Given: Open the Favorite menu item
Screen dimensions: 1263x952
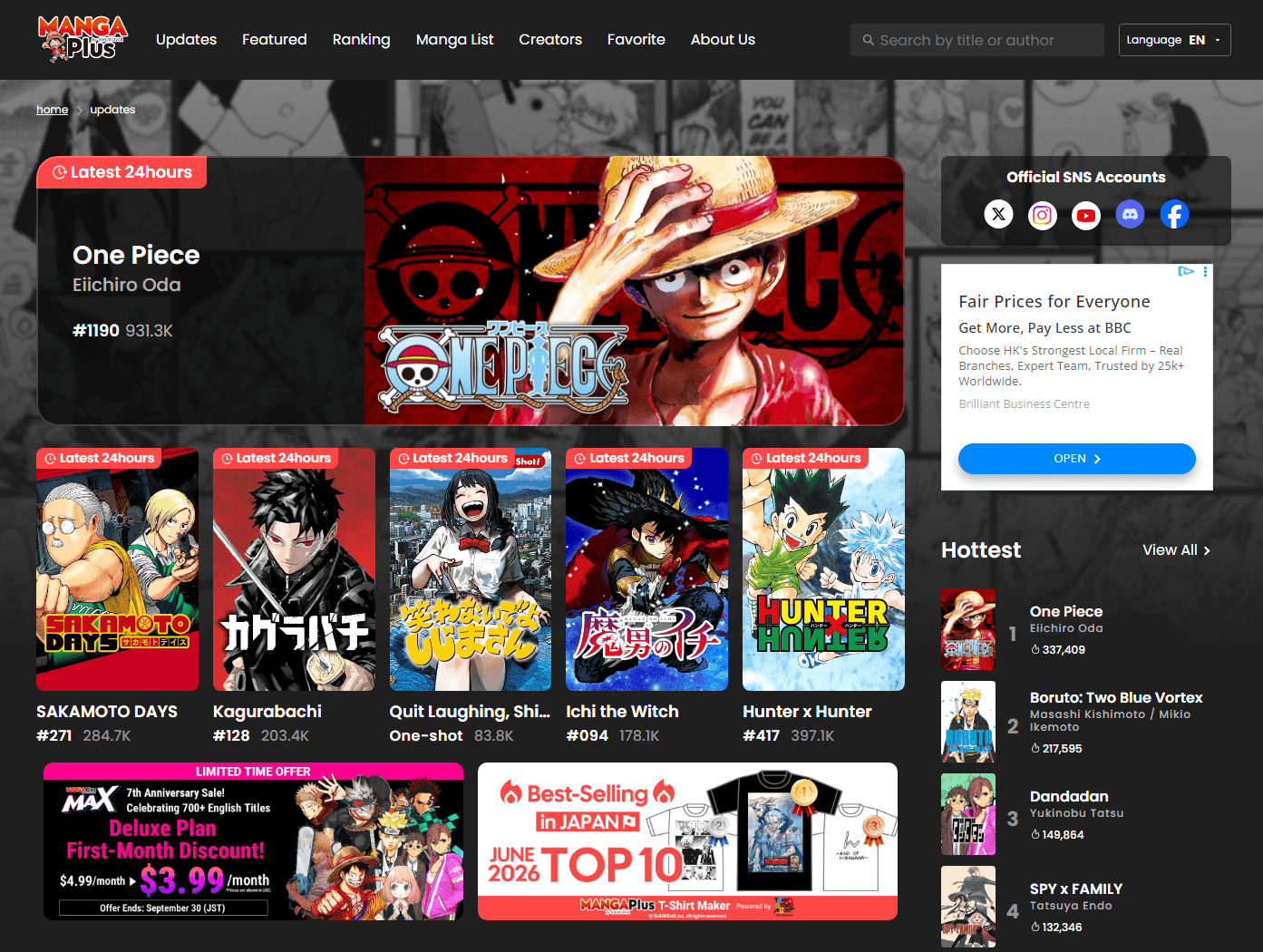Looking at the screenshot, I should coord(636,40).
